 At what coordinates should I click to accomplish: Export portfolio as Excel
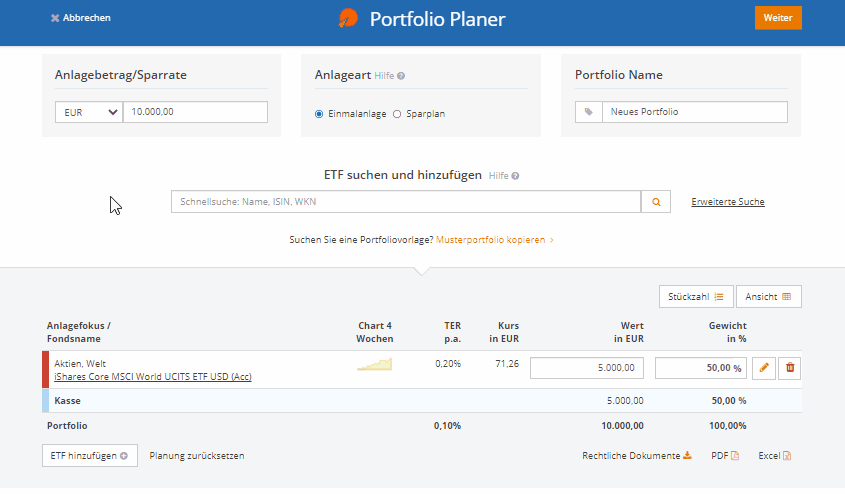pos(775,456)
